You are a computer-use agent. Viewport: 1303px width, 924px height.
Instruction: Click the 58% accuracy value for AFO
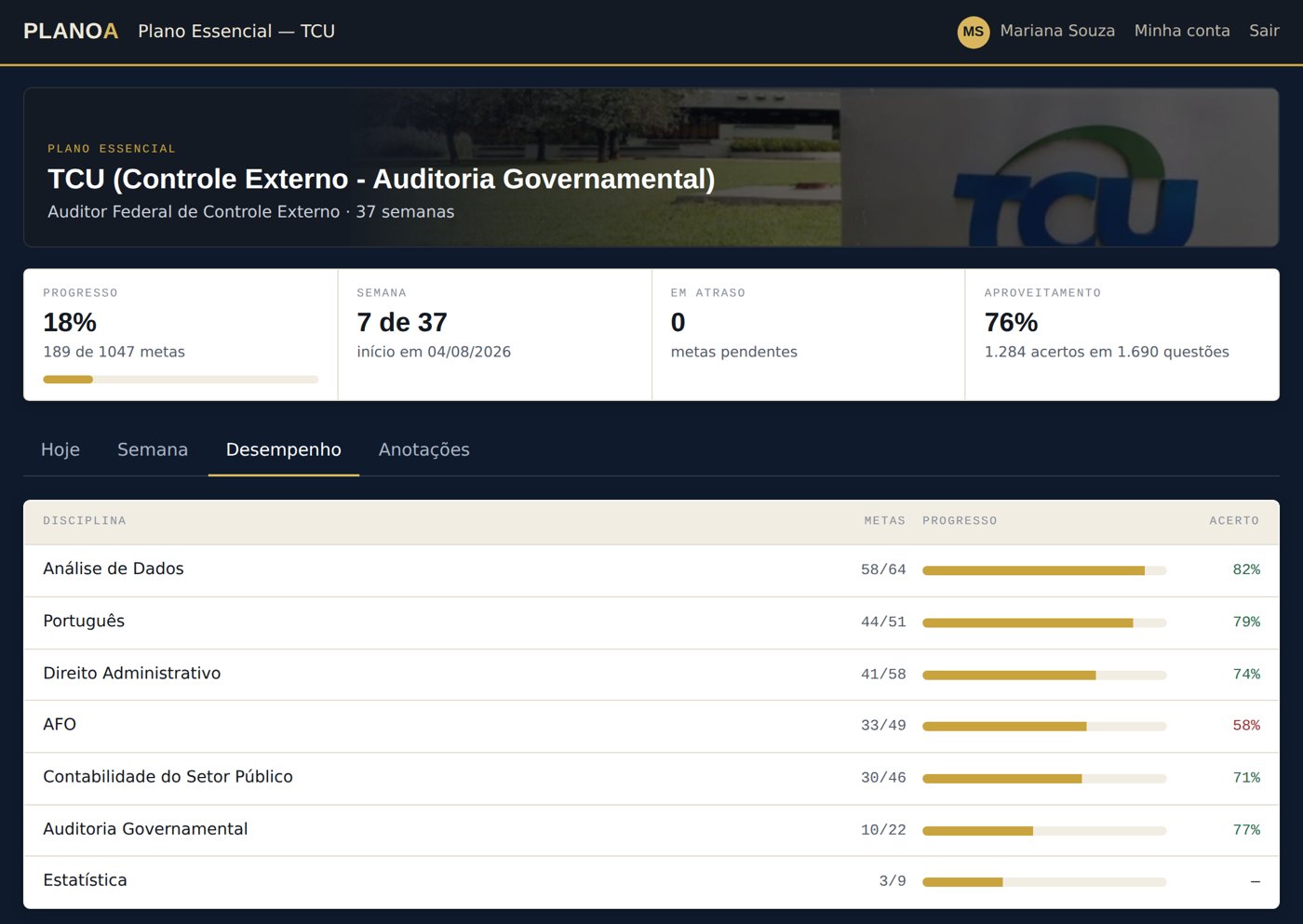coord(1246,725)
